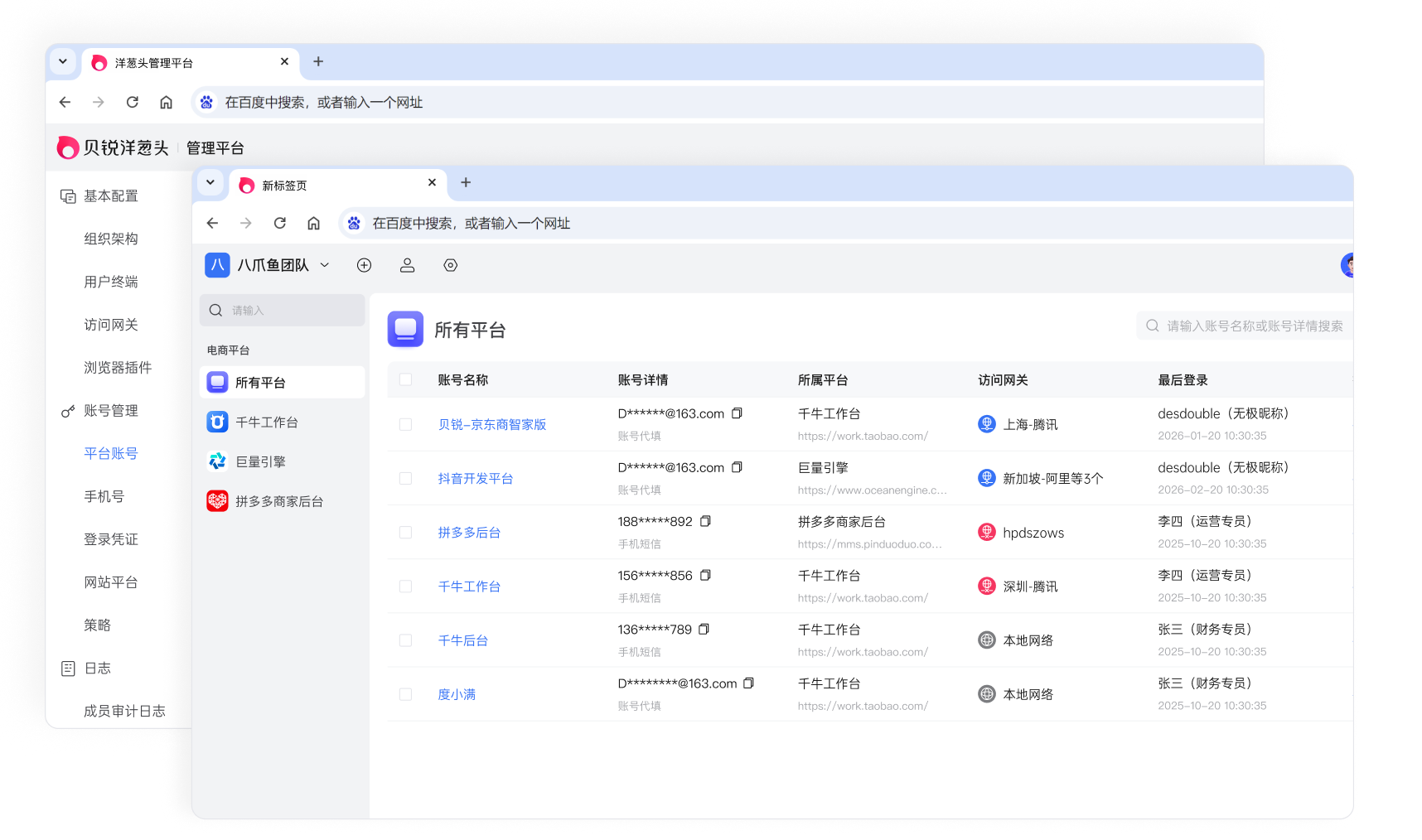Click the add (plus circle) icon beside team name
This screenshot has height=840, width=1422.
(364, 265)
